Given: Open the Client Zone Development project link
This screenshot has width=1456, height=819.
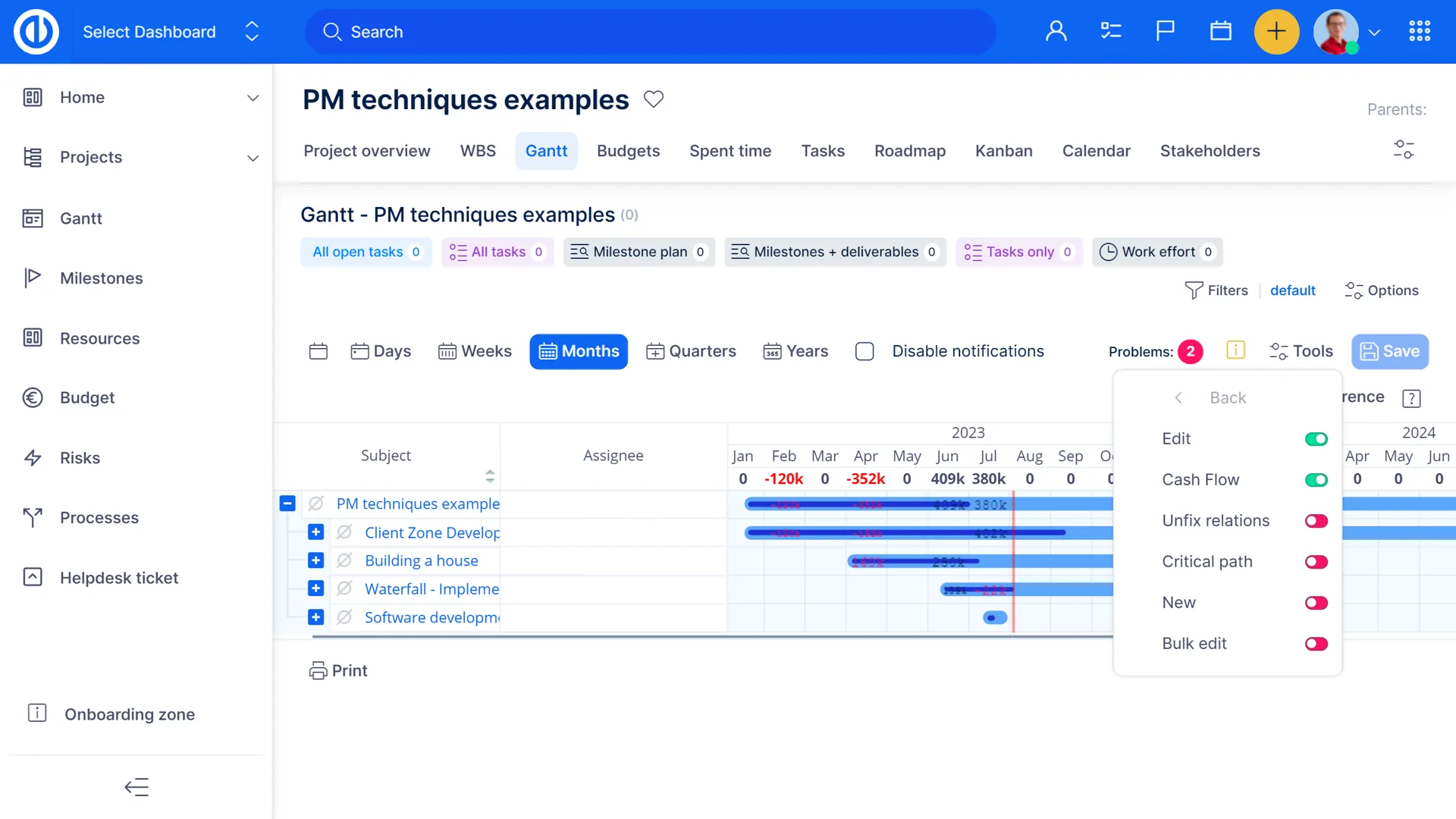Looking at the screenshot, I should pos(431,532).
